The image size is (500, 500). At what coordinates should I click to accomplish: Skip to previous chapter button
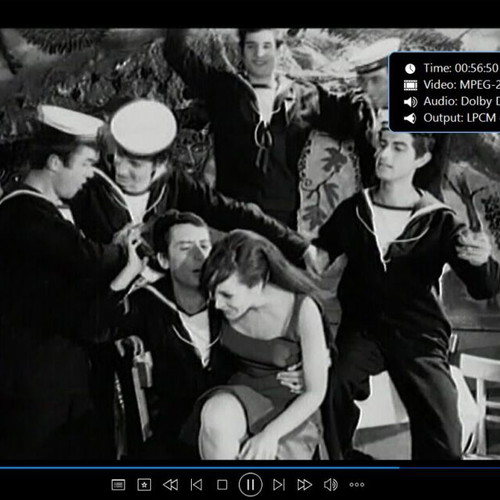pyautogui.click(x=196, y=485)
